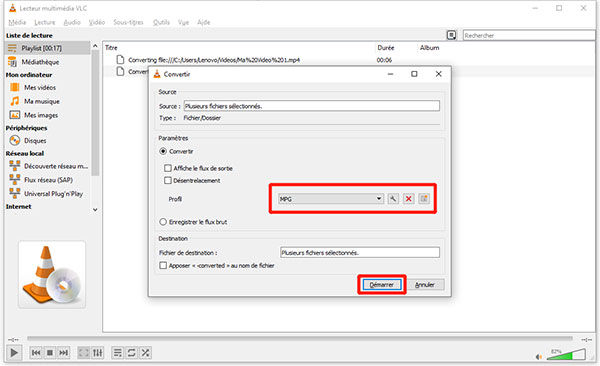Viewport: 600px width, 366px height.
Task: Open the Vidéo menu
Action: tap(97, 22)
